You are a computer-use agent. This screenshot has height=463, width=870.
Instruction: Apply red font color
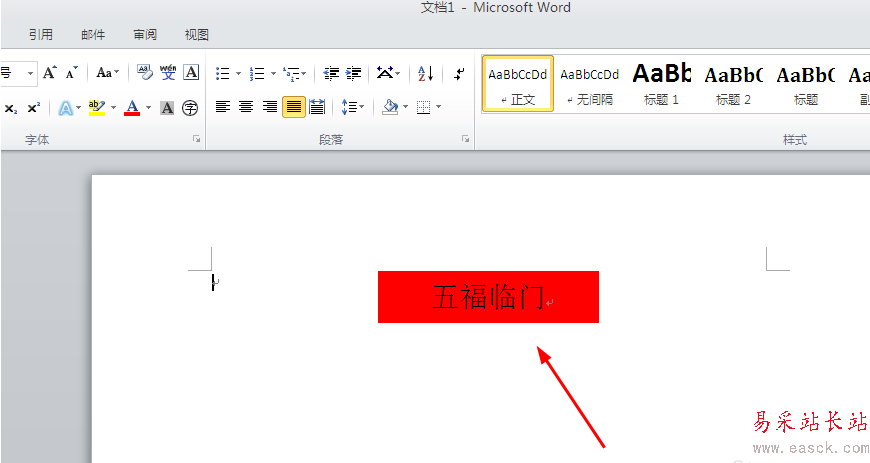click(x=132, y=108)
